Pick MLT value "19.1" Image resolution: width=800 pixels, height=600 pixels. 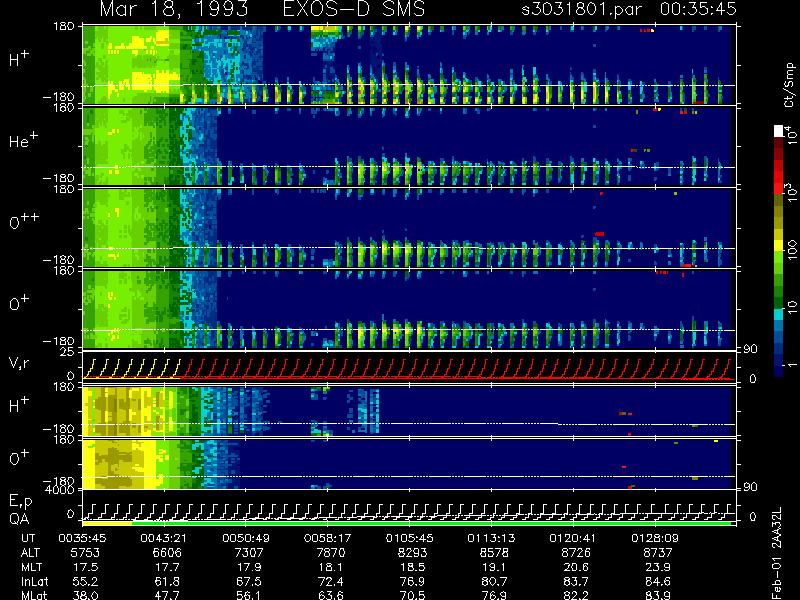[495, 567]
